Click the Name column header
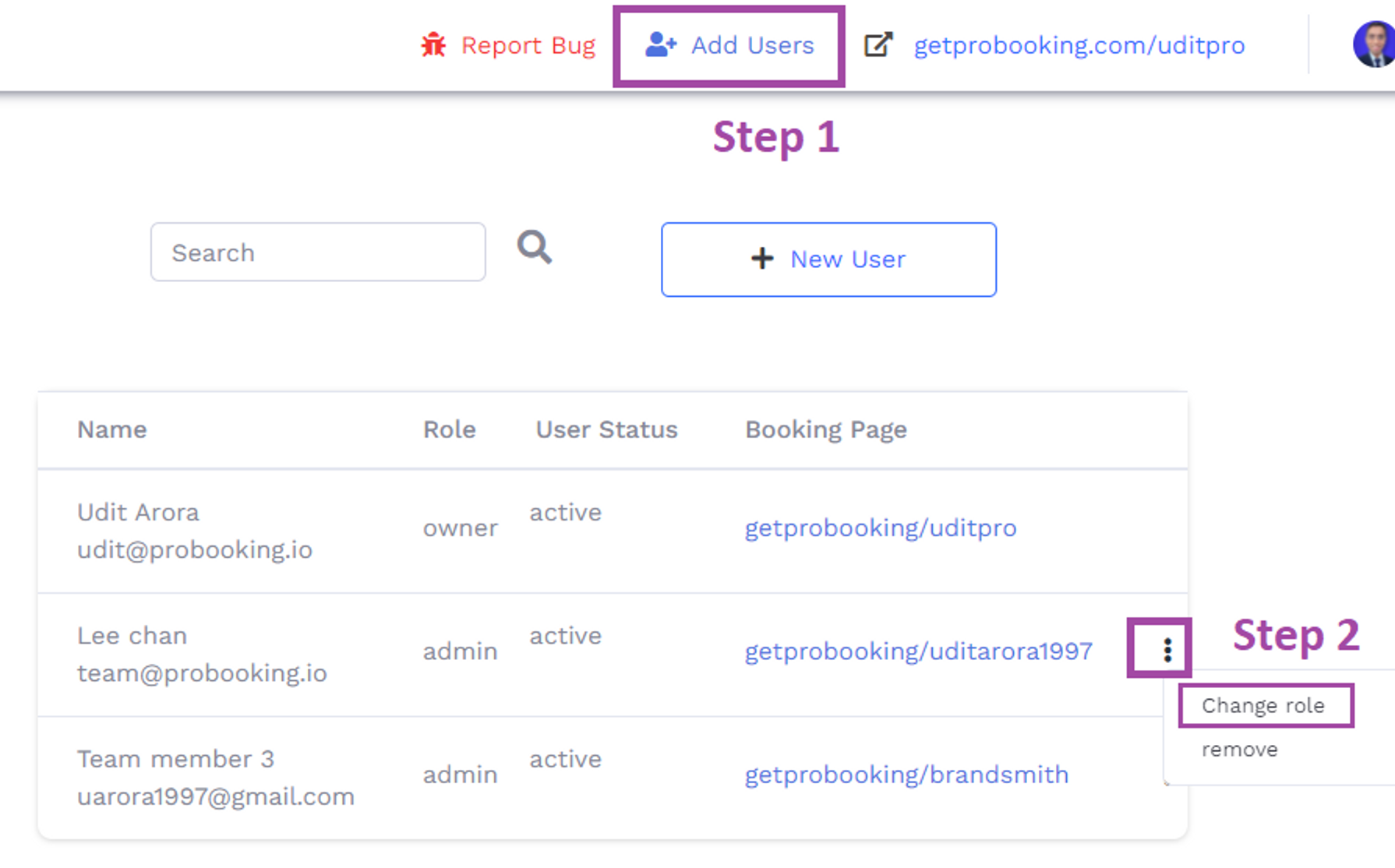Viewport: 1395px width, 868px height. 112,429
